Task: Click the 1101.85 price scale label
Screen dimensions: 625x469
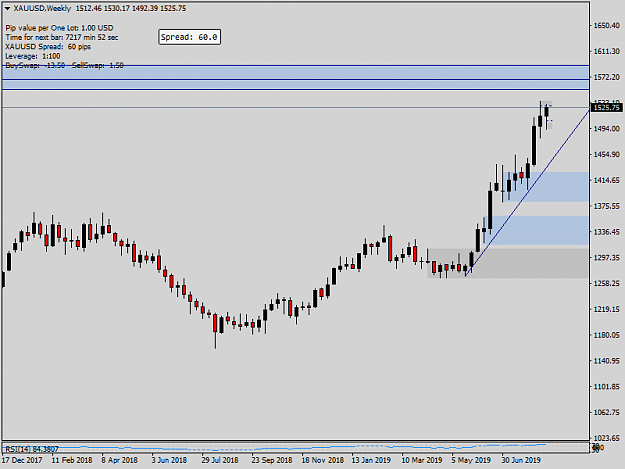Action: [x=607, y=387]
